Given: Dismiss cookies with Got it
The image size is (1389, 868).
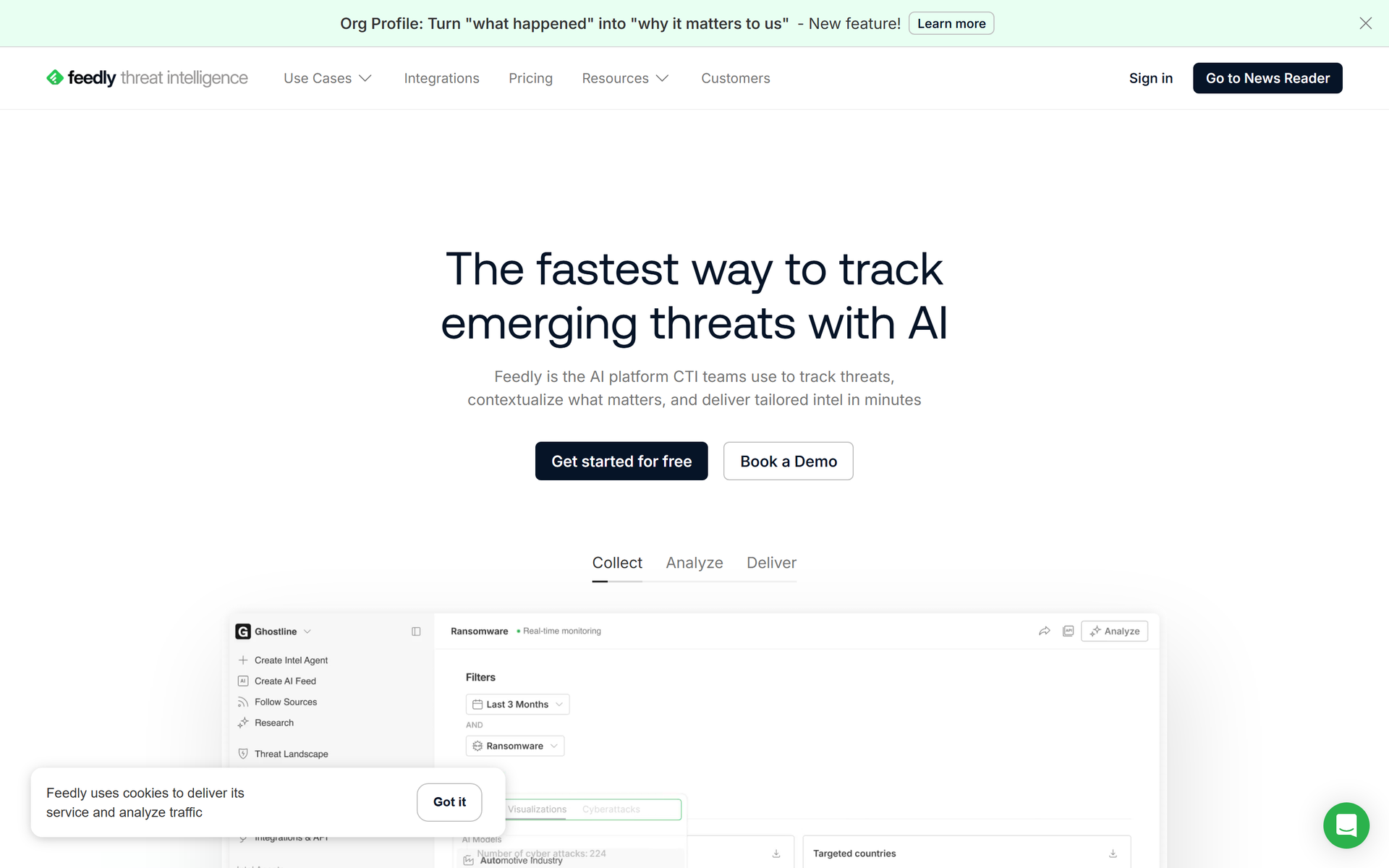Looking at the screenshot, I should pyautogui.click(x=449, y=801).
